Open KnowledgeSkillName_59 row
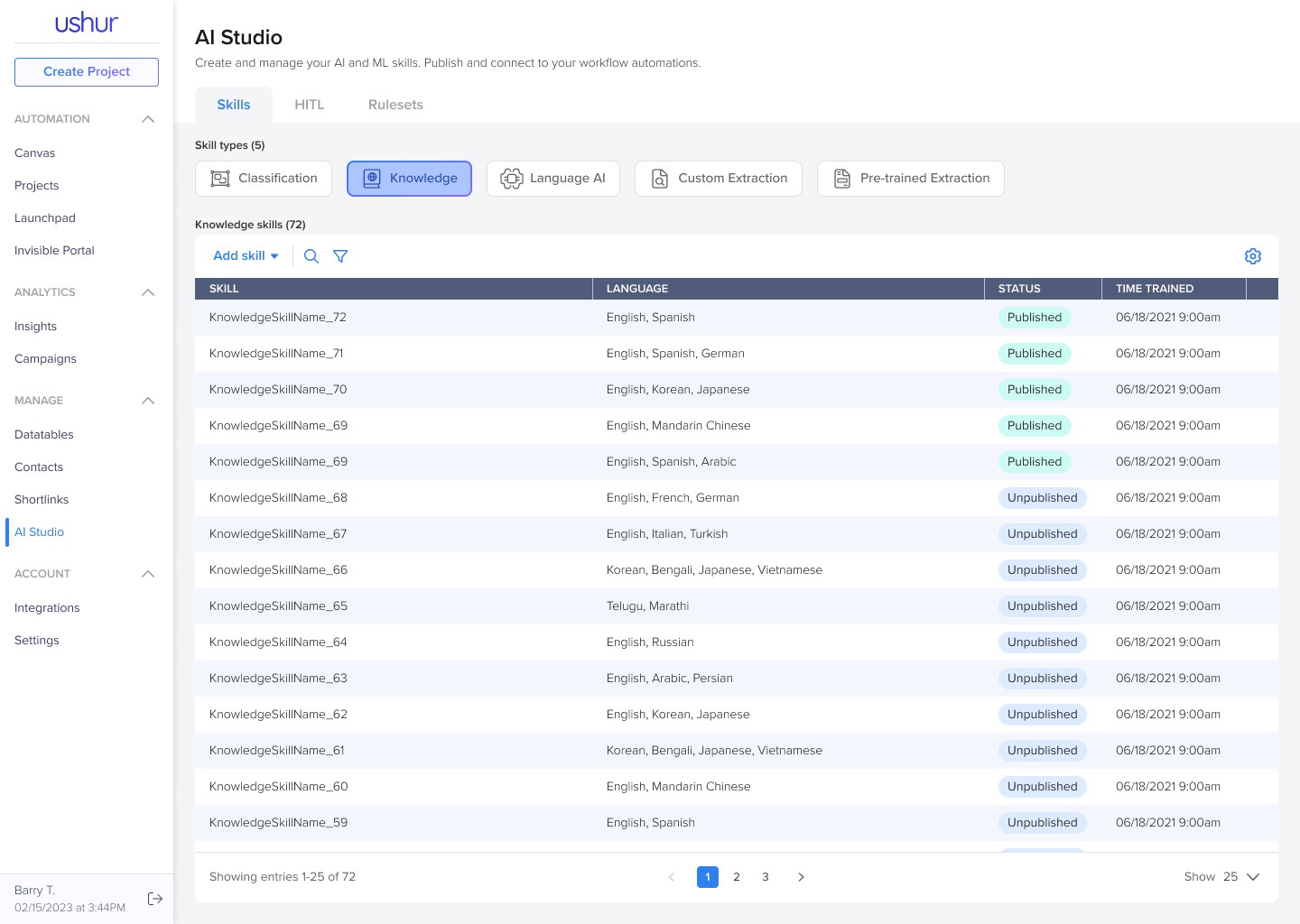Screen dimensions: 1300x924 tap(737, 823)
